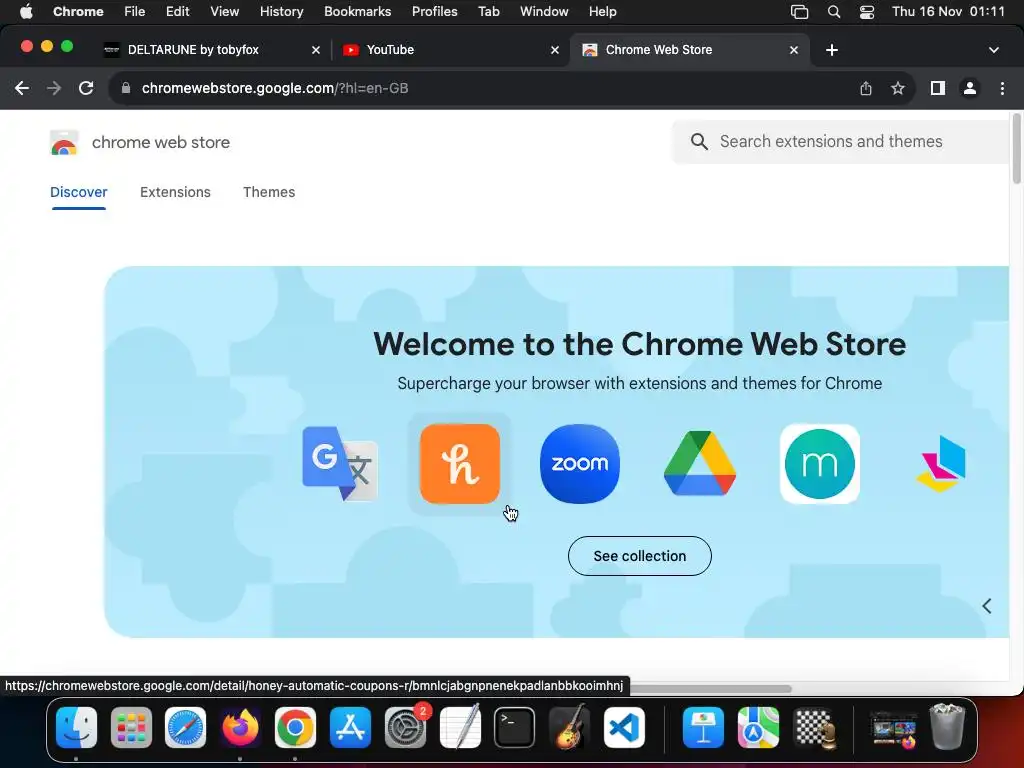Open the Zoom extension icon
The width and height of the screenshot is (1024, 768).
coord(580,464)
